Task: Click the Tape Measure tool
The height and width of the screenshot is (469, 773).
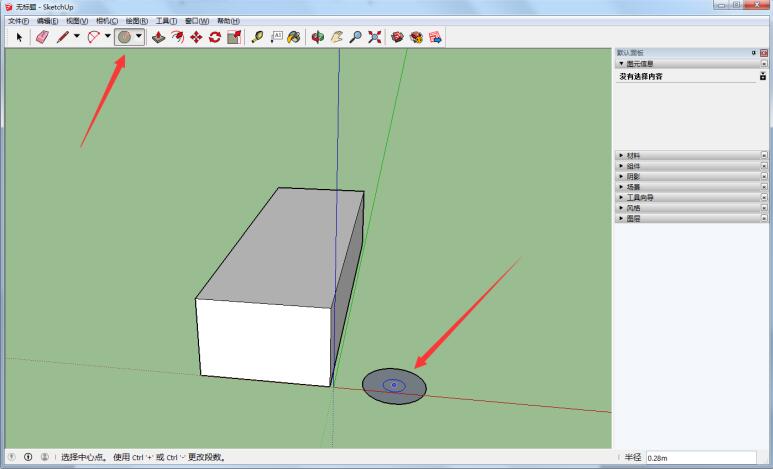Action: [257, 37]
